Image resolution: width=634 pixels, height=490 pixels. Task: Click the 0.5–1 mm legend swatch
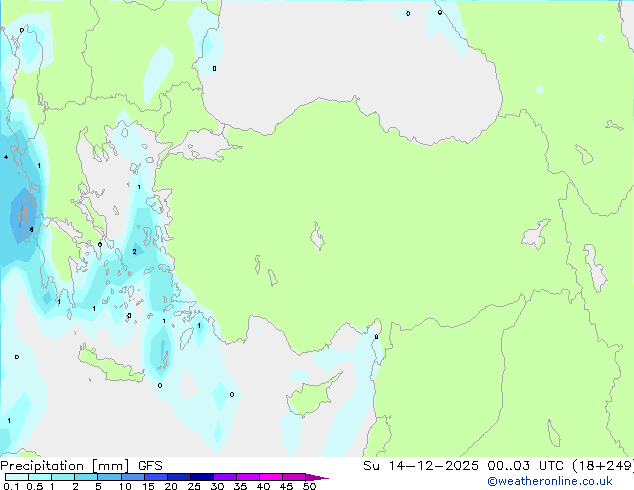(x=40, y=477)
